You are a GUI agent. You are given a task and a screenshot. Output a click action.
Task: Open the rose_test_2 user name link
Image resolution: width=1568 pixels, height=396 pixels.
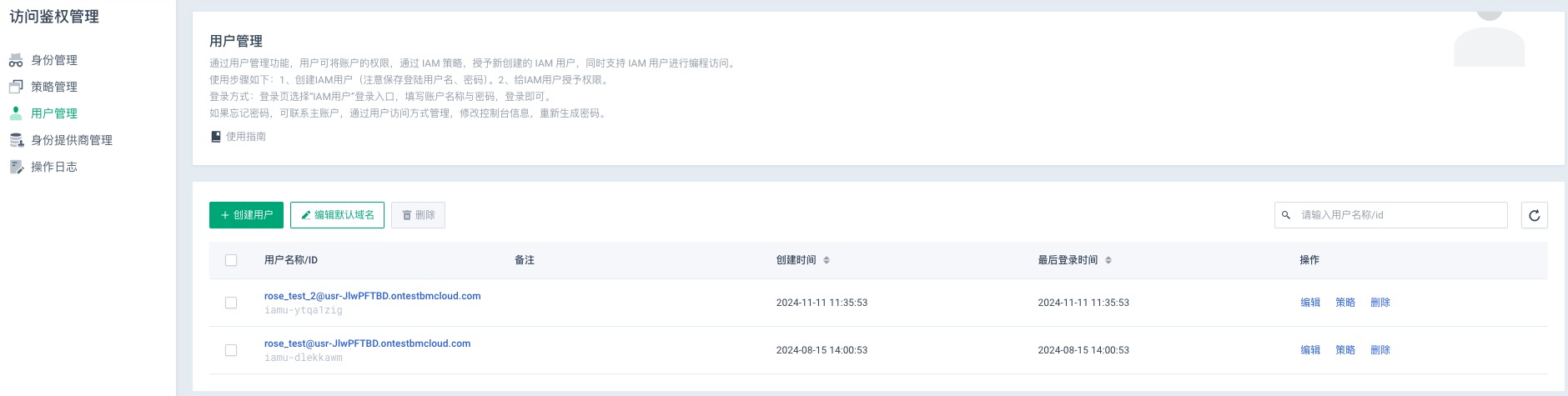click(x=372, y=296)
